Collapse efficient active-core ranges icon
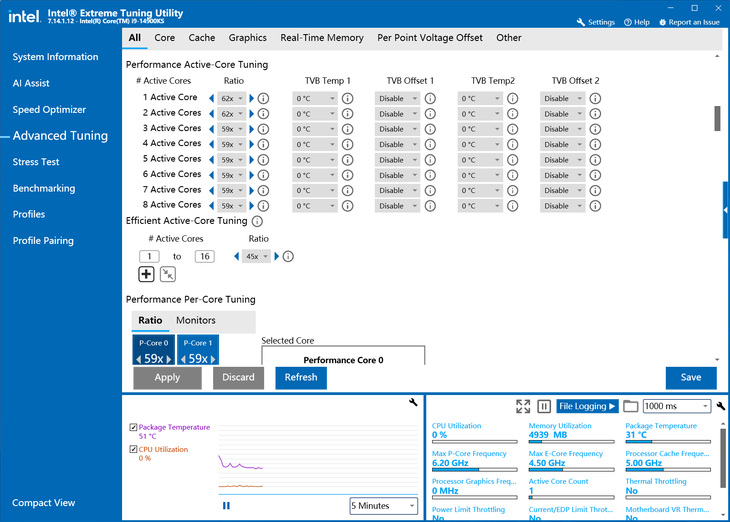Viewport: 730px width, 522px height. click(168, 274)
